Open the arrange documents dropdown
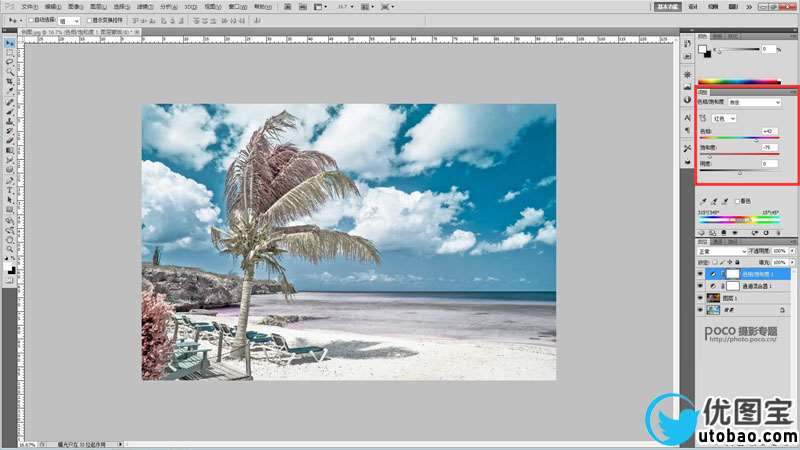Screen dimensions: 800x450 (x=367, y=7)
